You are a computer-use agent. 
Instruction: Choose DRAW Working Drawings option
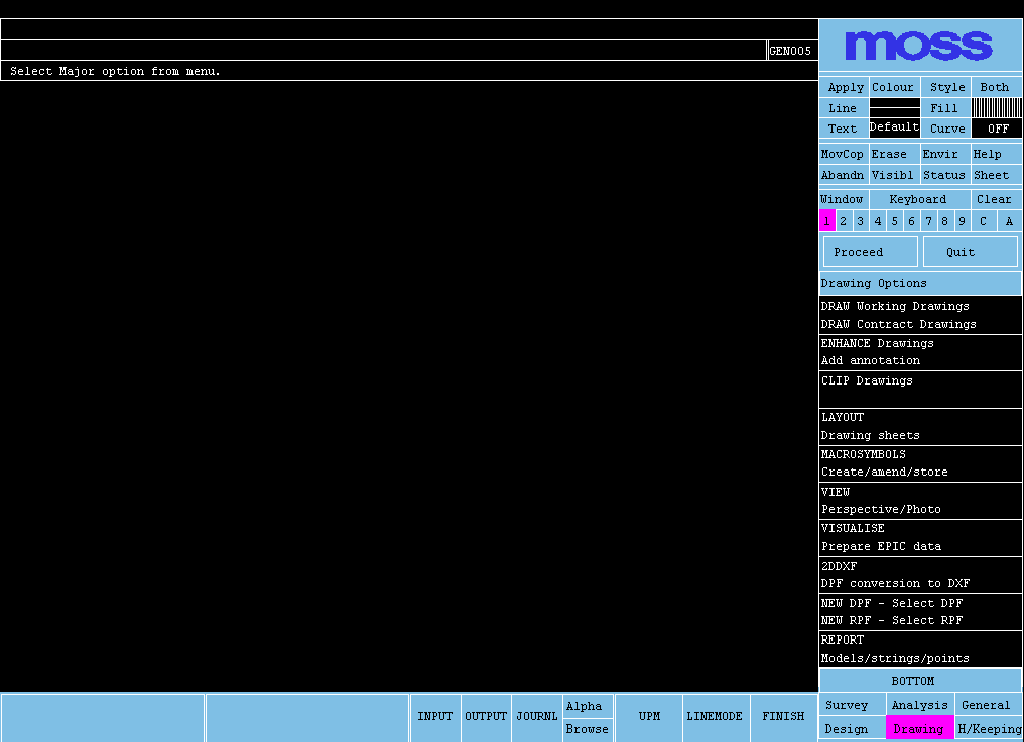click(x=895, y=306)
